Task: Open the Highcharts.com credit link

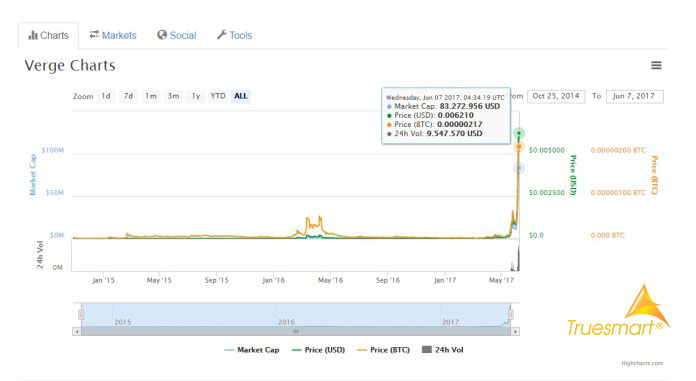Action: click(642, 363)
